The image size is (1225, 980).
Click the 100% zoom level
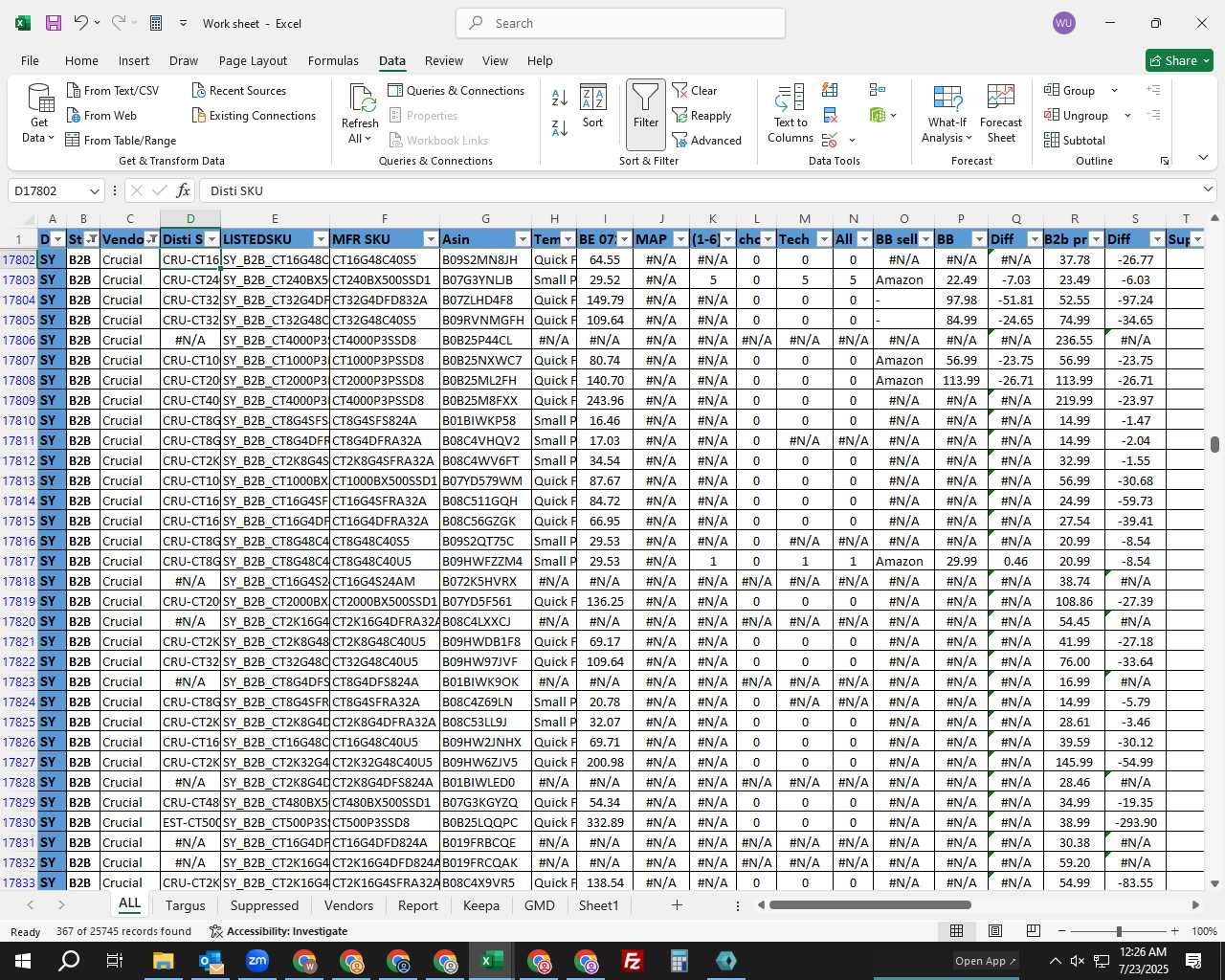pyautogui.click(x=1204, y=931)
